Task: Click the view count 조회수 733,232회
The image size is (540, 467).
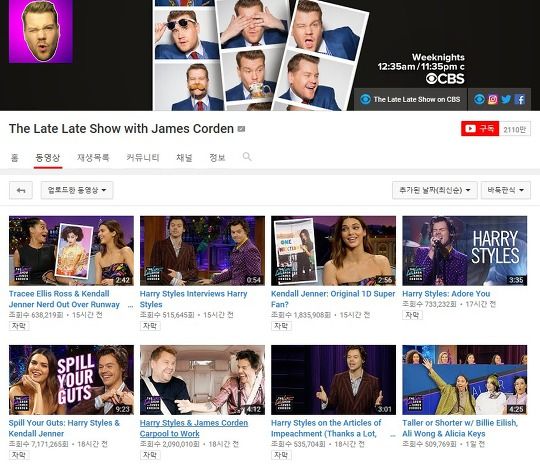Action: (x=429, y=304)
